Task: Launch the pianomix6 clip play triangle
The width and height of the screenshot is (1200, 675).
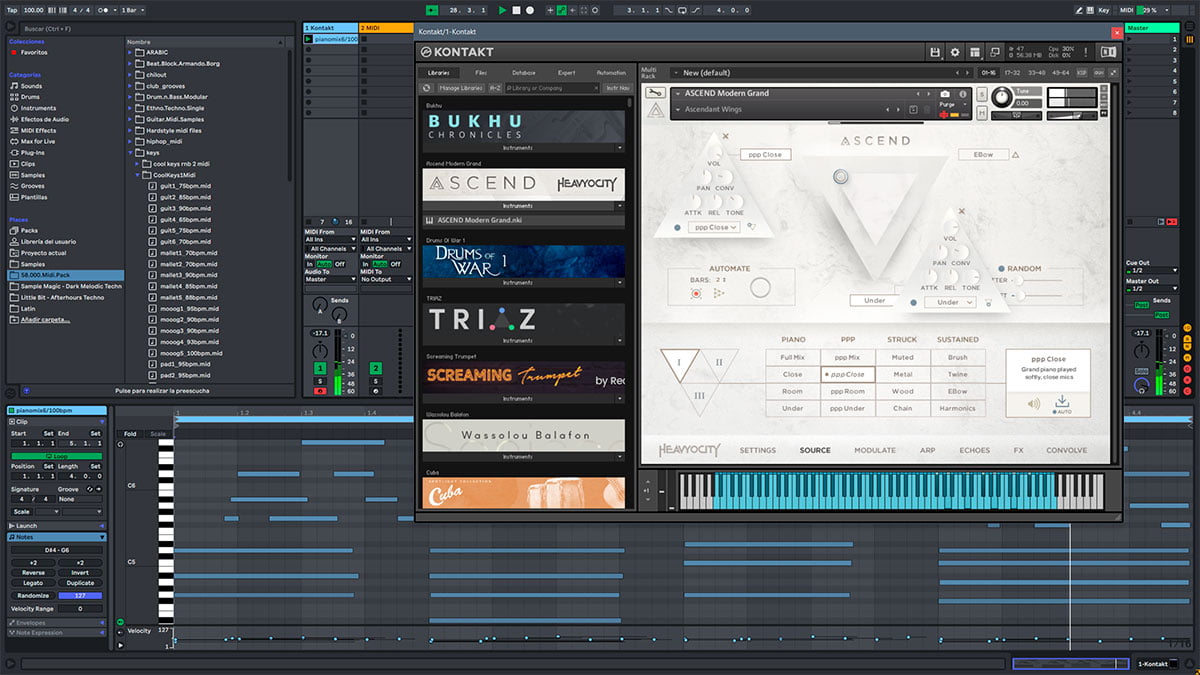Action: (309, 39)
